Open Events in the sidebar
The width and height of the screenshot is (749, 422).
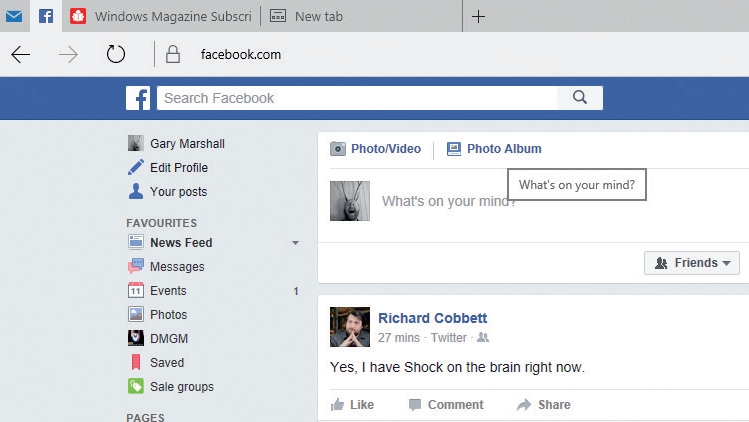click(x=168, y=291)
